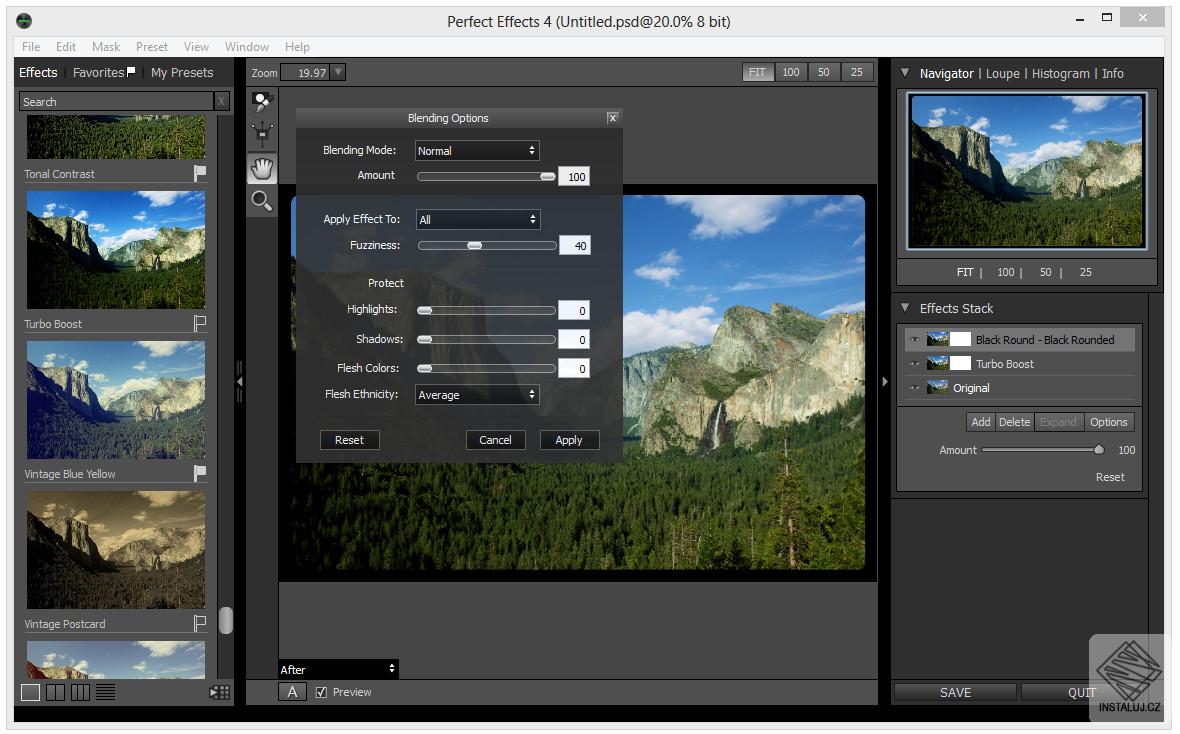Open the Mask menu

(106, 47)
